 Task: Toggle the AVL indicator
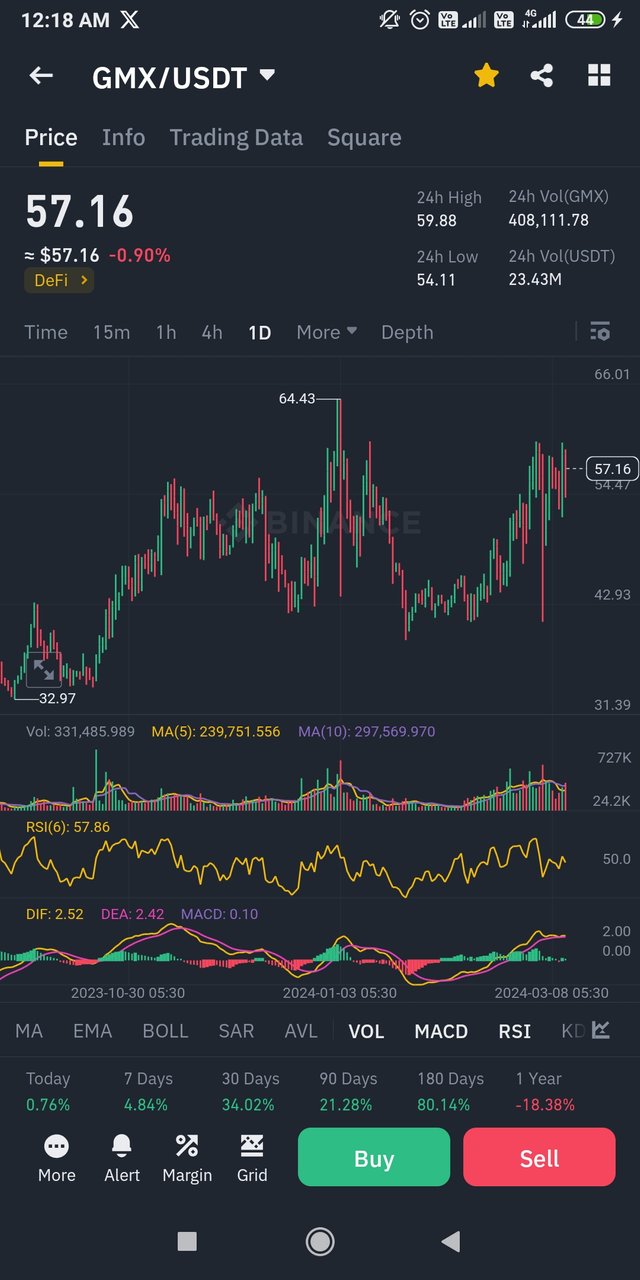tap(301, 1030)
